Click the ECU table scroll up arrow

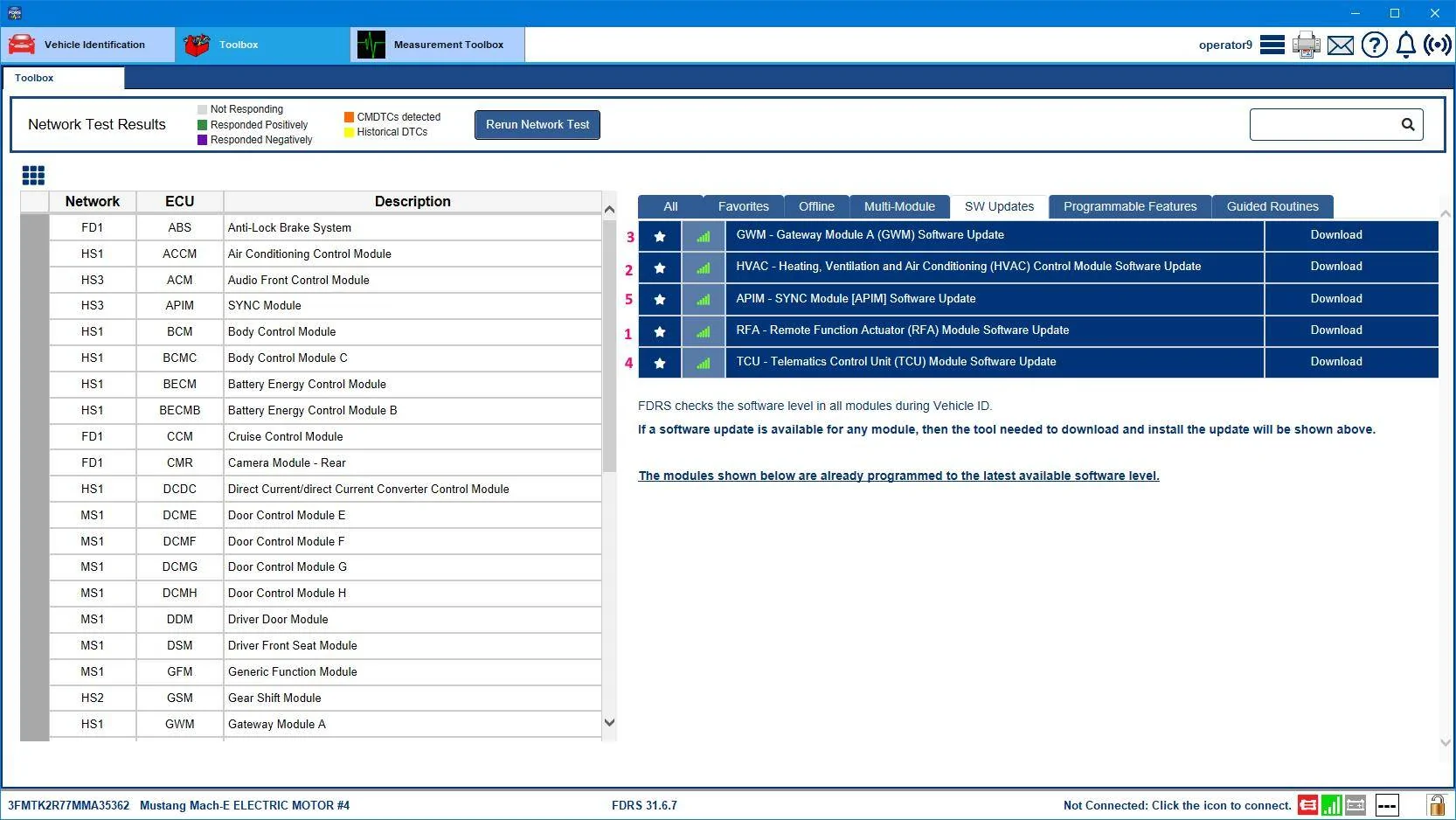tap(610, 209)
